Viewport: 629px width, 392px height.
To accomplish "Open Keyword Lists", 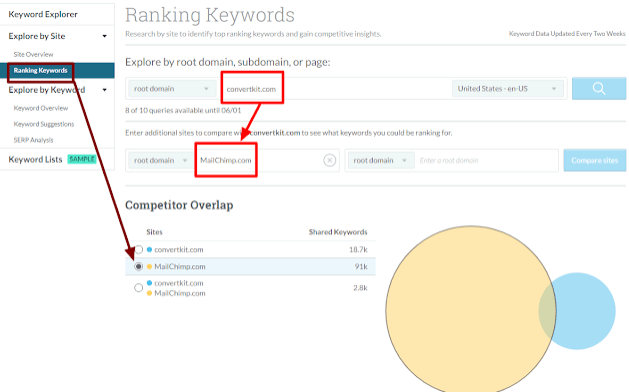I will [x=35, y=160].
